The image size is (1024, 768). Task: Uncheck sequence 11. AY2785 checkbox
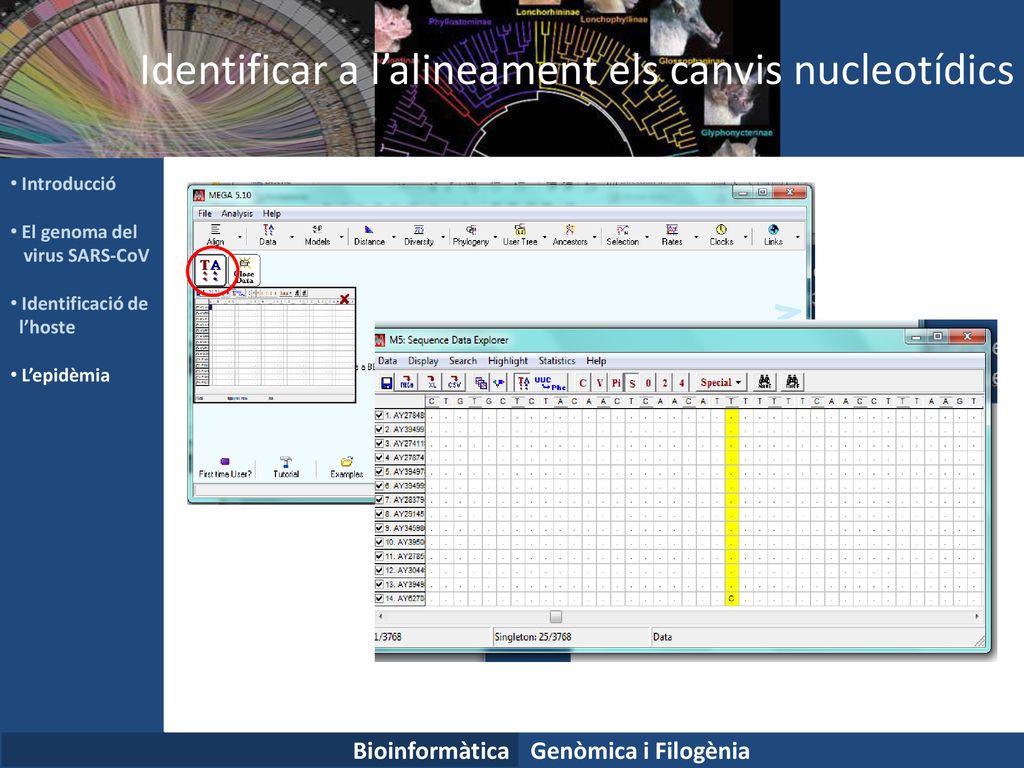point(379,556)
